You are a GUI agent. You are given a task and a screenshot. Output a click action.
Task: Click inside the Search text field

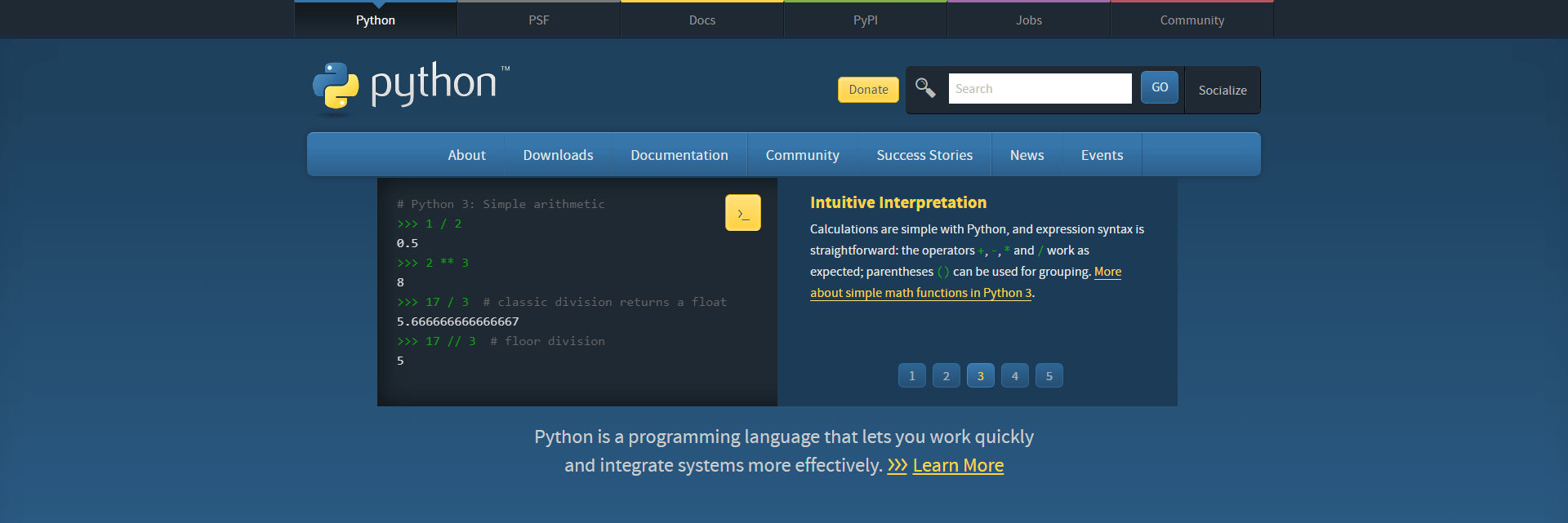click(x=1039, y=89)
